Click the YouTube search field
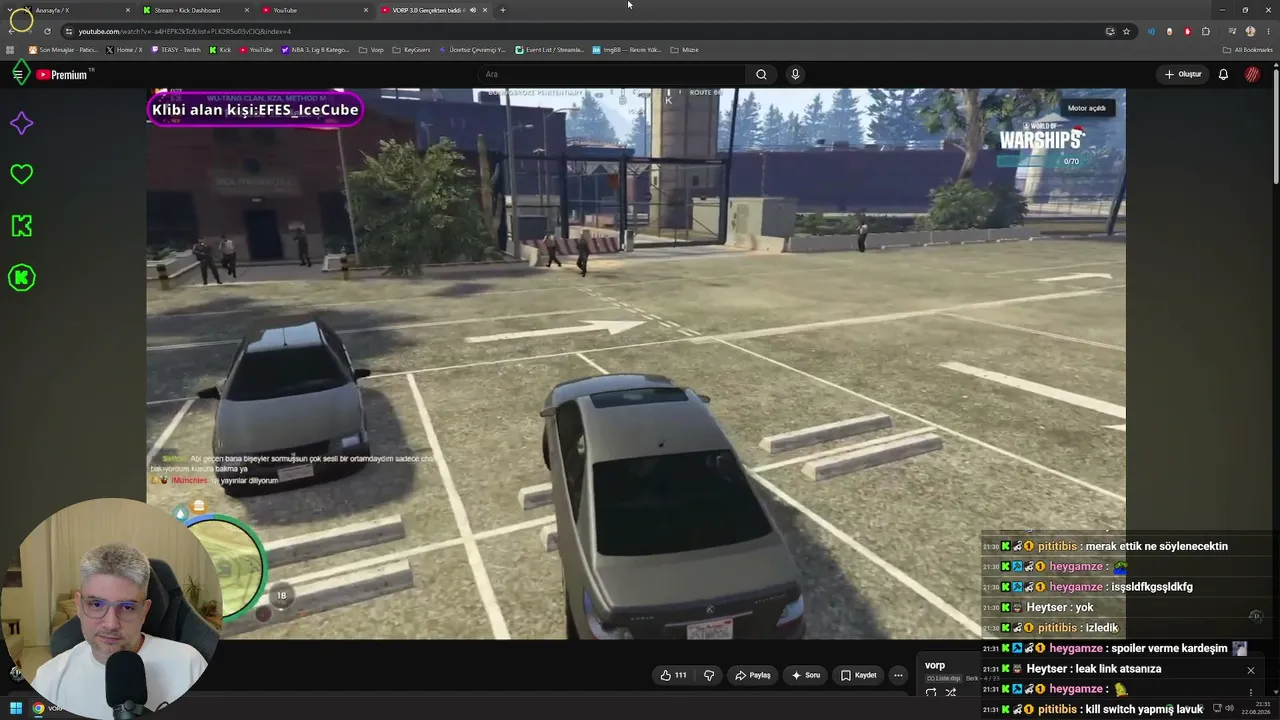This screenshot has width=1280, height=720. [612, 74]
